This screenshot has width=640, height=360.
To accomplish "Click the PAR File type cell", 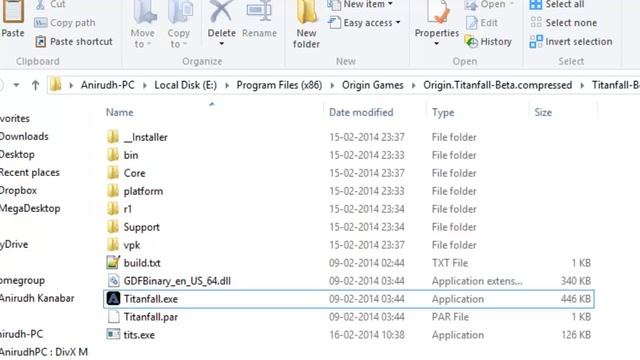I will pos(450,317).
